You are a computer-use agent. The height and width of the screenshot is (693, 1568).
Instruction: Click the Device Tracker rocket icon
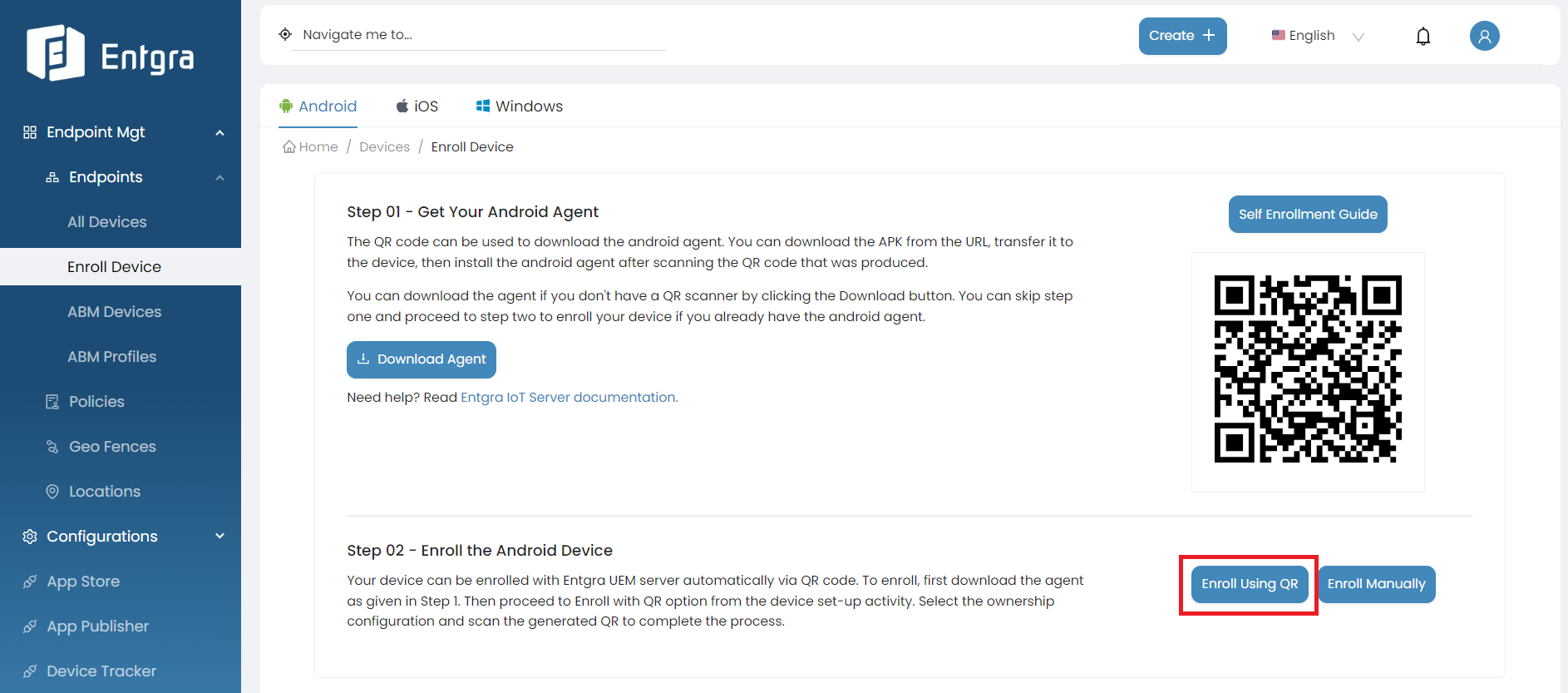click(x=30, y=671)
